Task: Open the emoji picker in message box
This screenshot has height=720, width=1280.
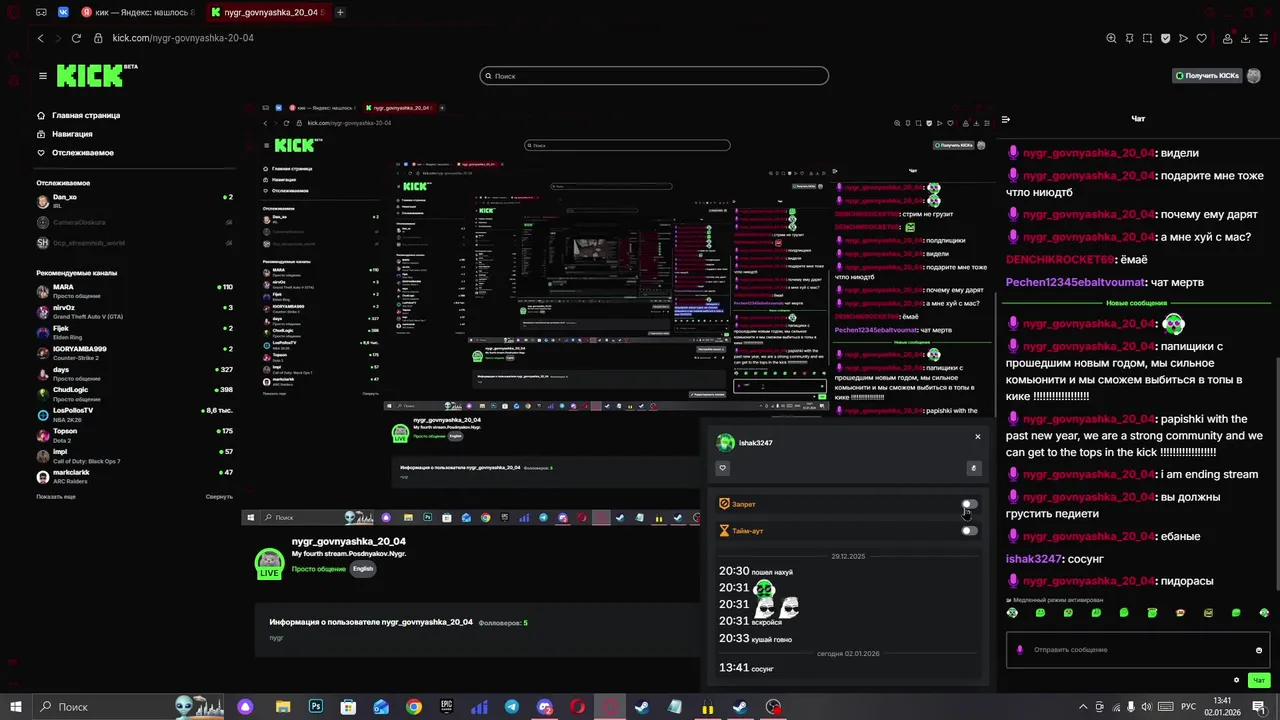Action: point(1258,650)
